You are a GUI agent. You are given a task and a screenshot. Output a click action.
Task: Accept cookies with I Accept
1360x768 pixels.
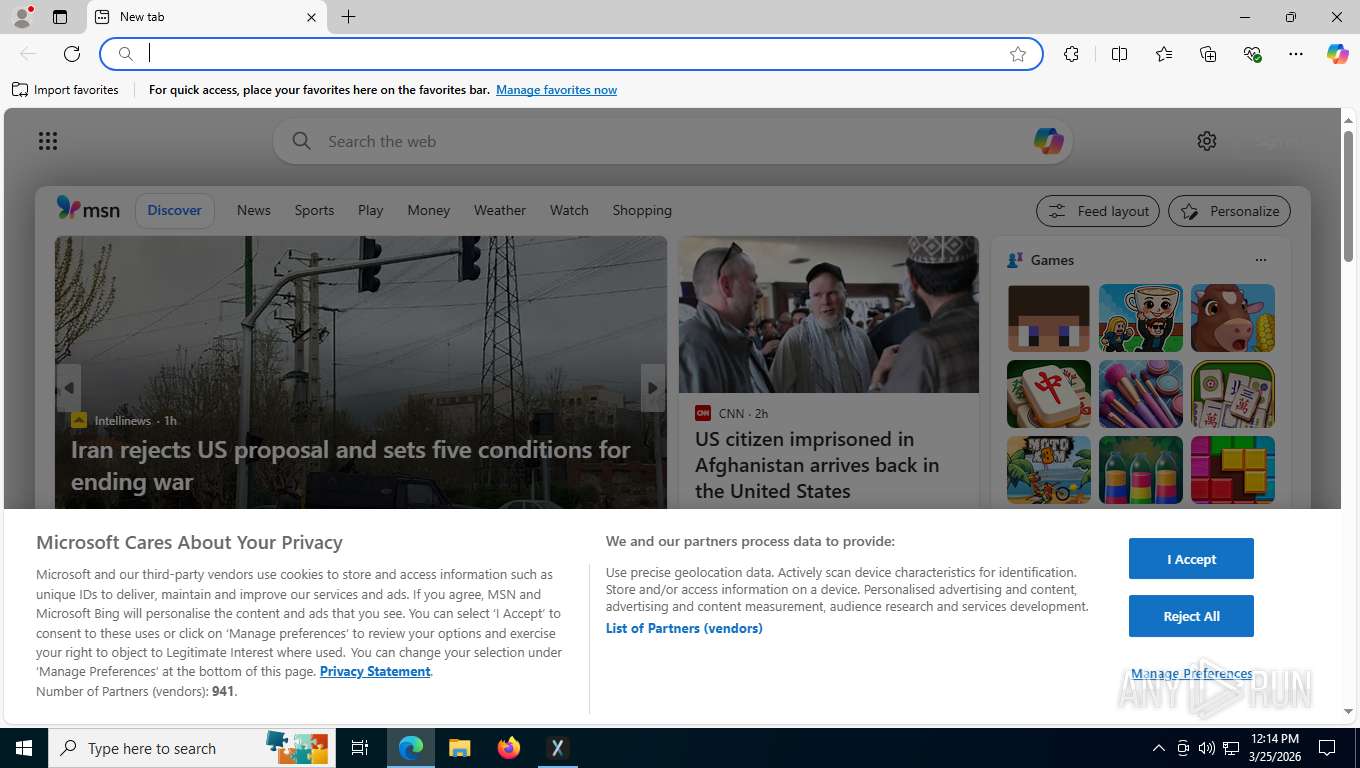point(1191,559)
